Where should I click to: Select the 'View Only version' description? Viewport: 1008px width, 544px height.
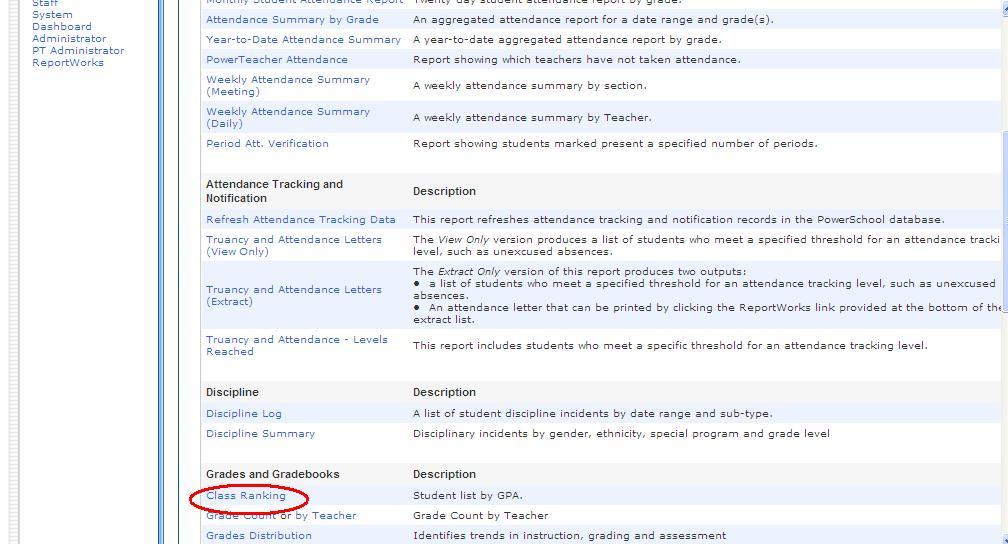point(706,246)
